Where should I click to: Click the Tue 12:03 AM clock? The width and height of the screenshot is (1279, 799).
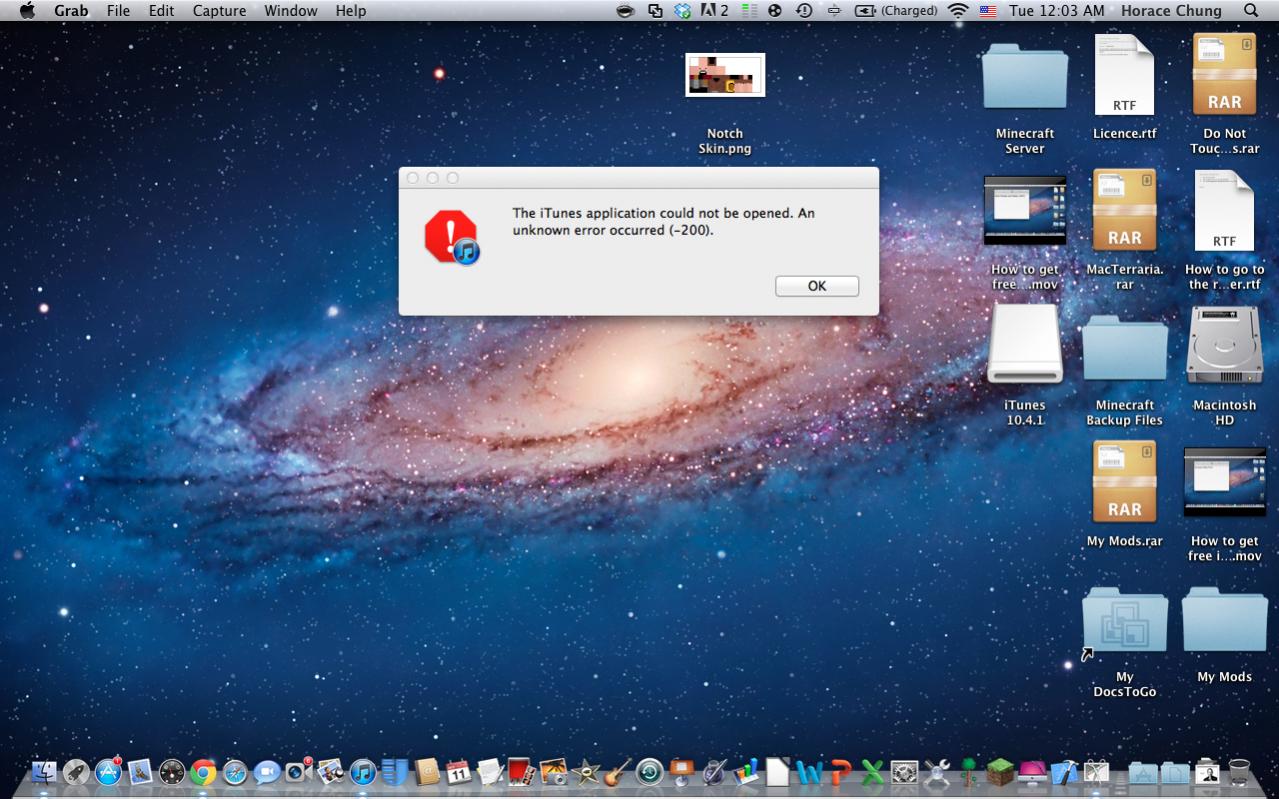1057,11
